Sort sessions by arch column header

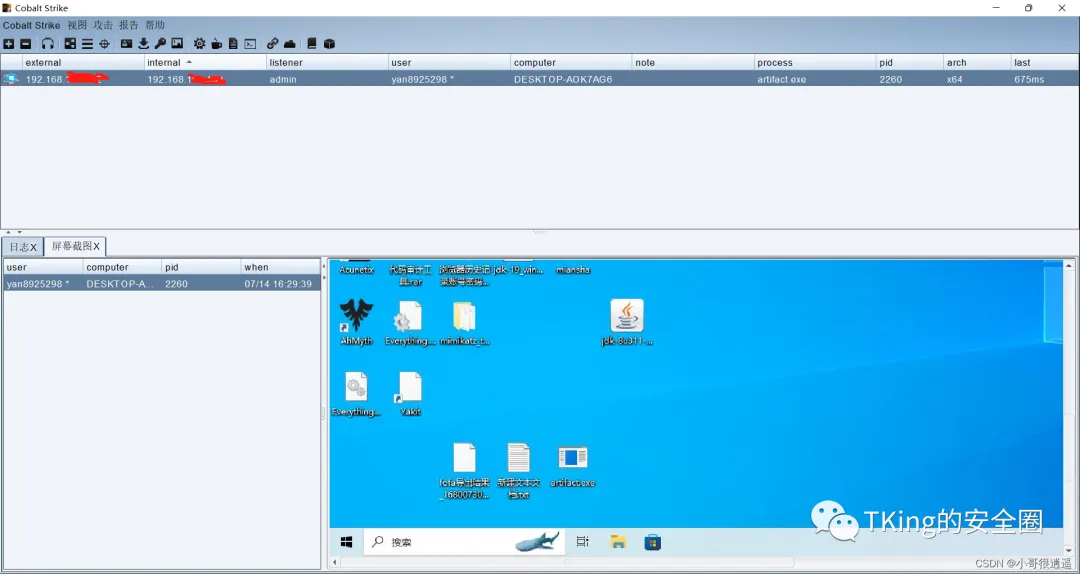coord(977,63)
